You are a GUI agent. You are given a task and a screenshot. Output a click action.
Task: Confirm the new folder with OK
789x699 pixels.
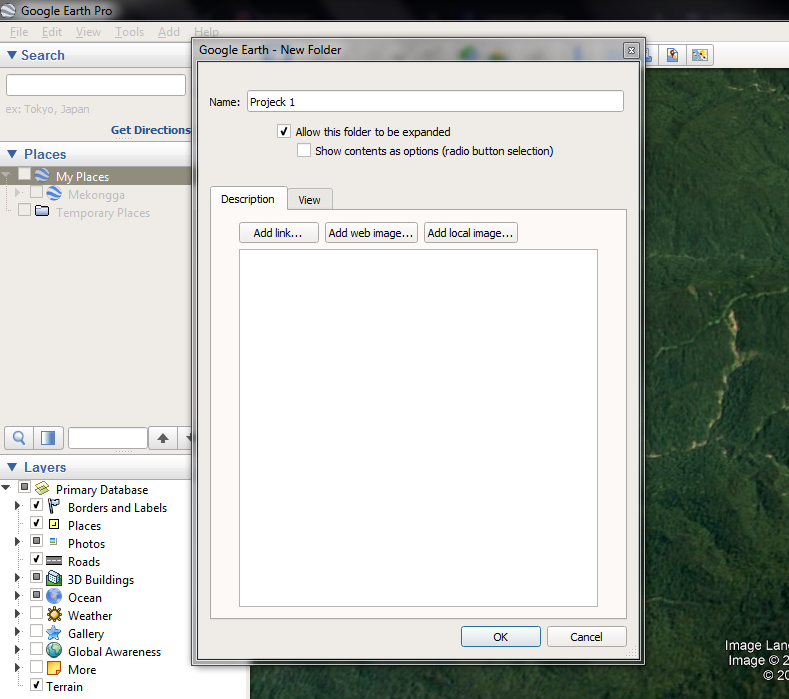point(501,637)
